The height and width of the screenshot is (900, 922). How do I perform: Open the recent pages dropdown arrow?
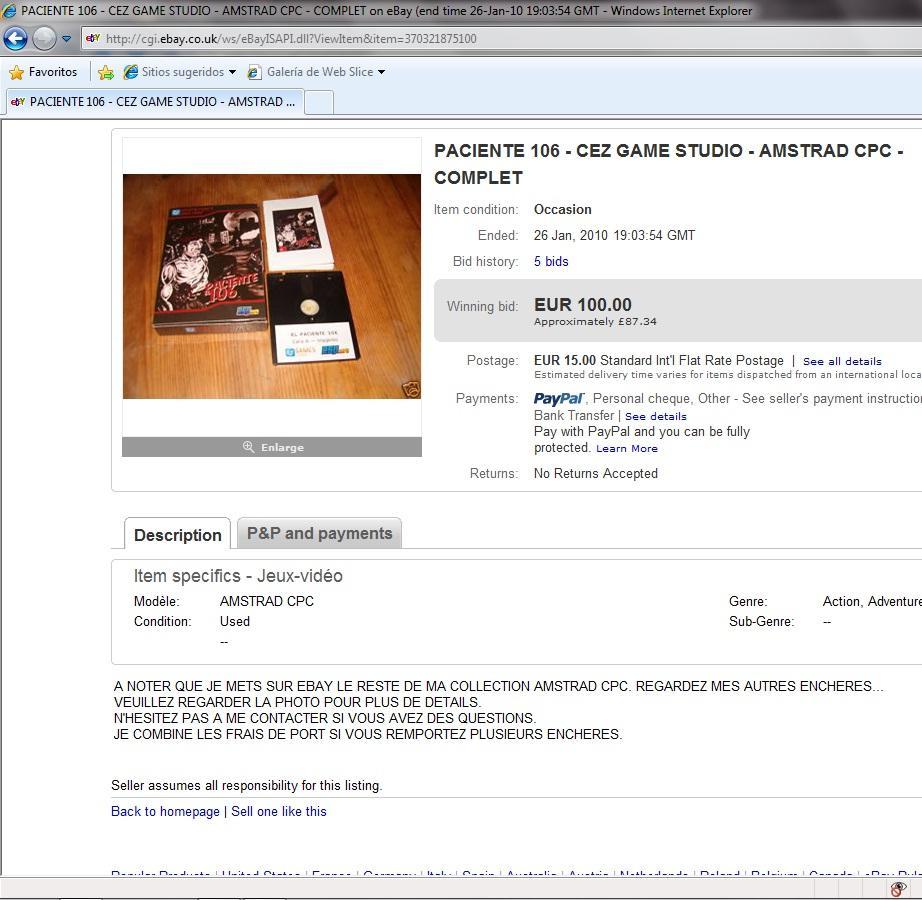click(x=66, y=39)
